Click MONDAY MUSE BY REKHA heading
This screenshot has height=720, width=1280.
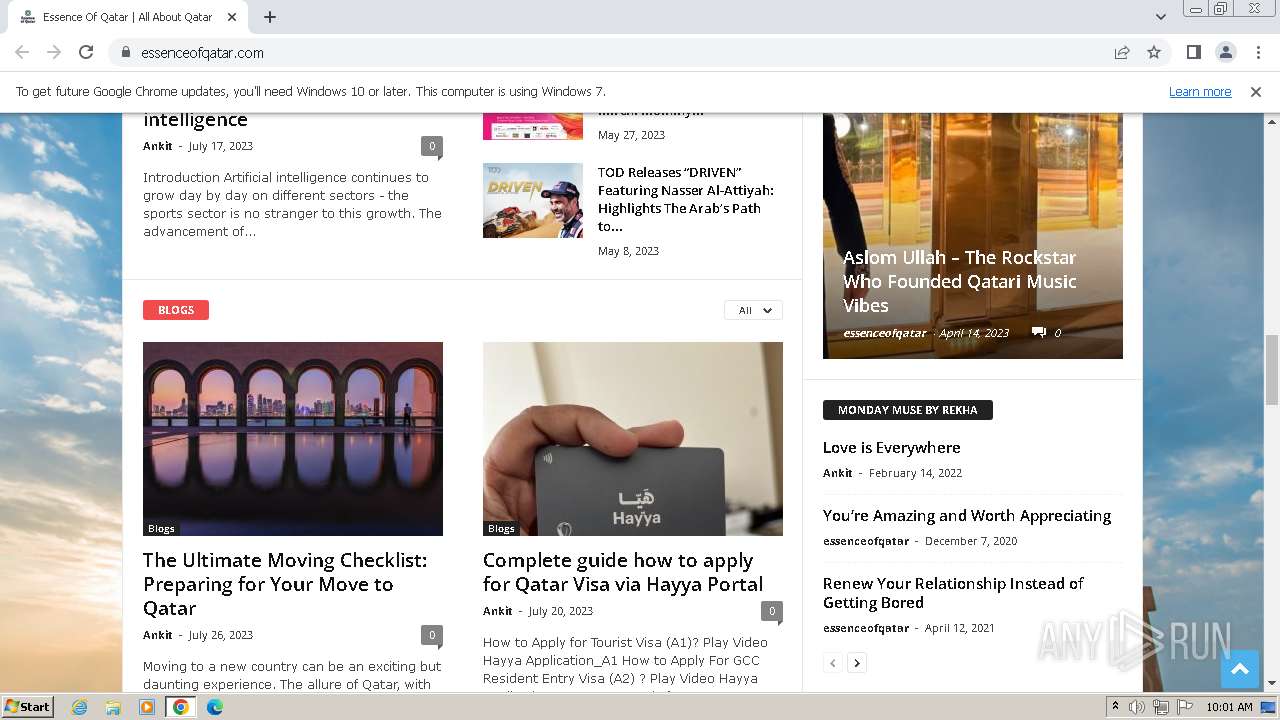[x=908, y=410]
